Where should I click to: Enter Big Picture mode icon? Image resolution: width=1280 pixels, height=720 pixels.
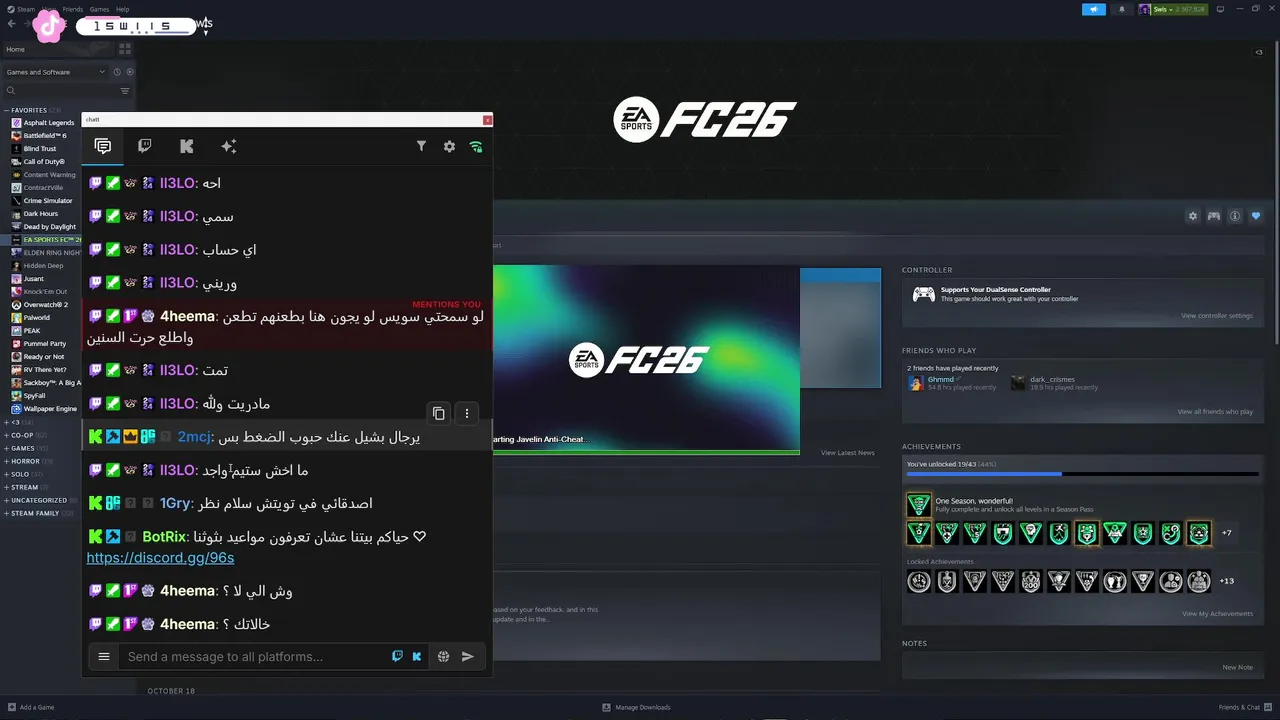tap(1220, 9)
